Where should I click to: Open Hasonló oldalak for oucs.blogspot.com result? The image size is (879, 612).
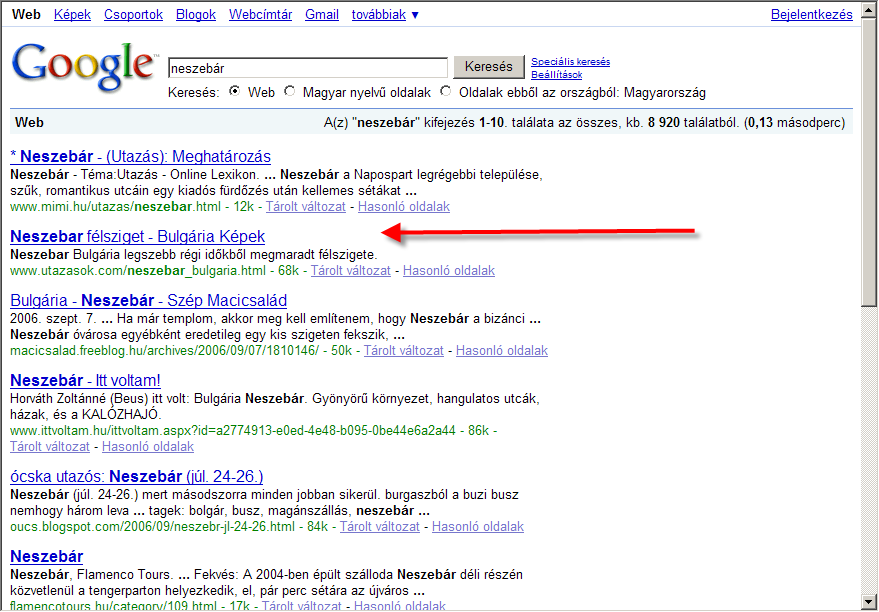(x=478, y=527)
